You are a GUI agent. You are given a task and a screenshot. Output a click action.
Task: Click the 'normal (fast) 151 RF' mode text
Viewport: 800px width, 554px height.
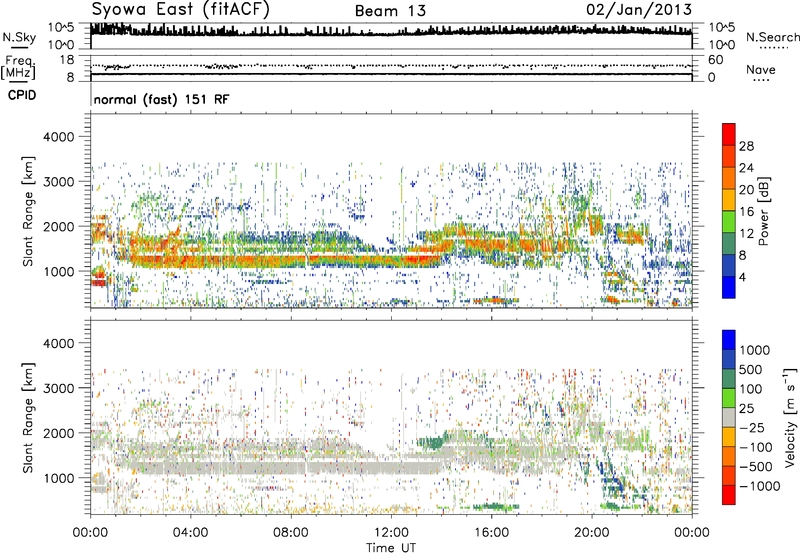tap(162, 99)
